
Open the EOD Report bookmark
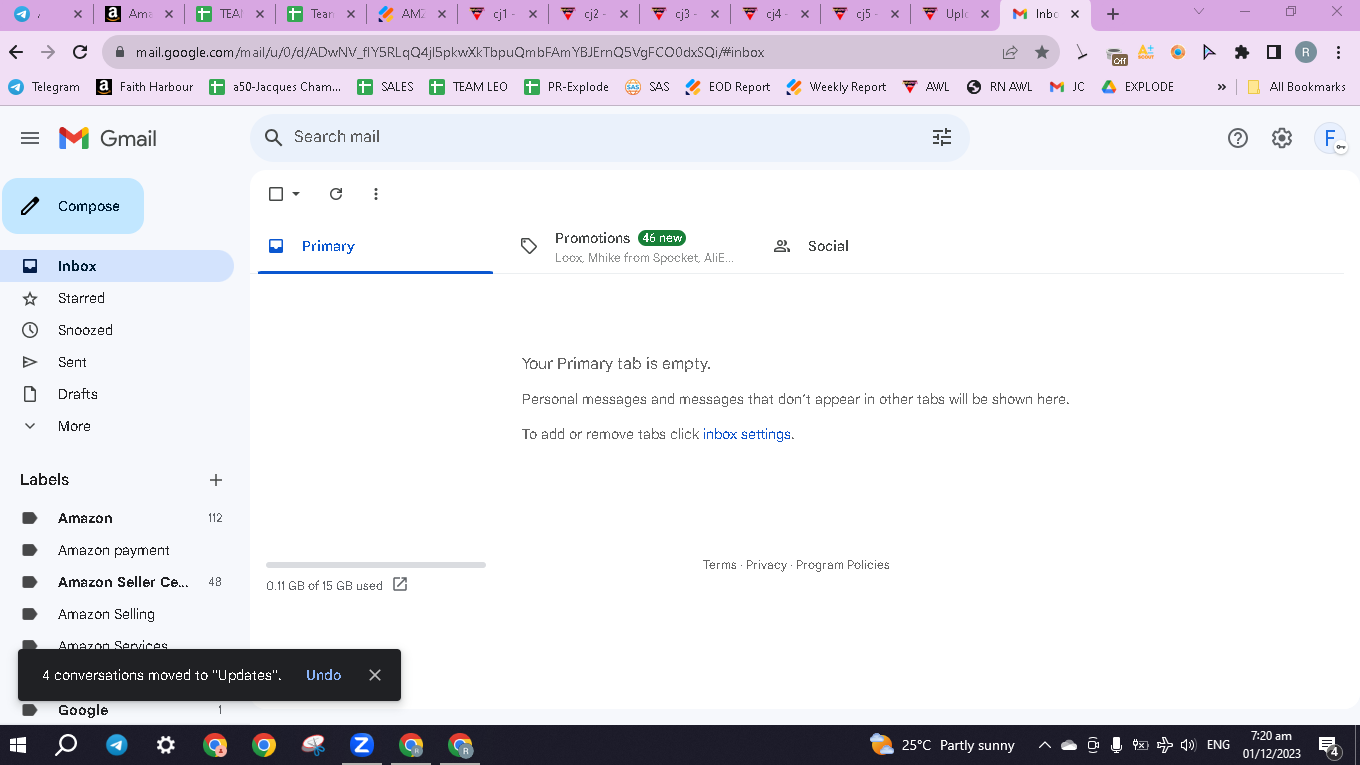pyautogui.click(x=728, y=87)
